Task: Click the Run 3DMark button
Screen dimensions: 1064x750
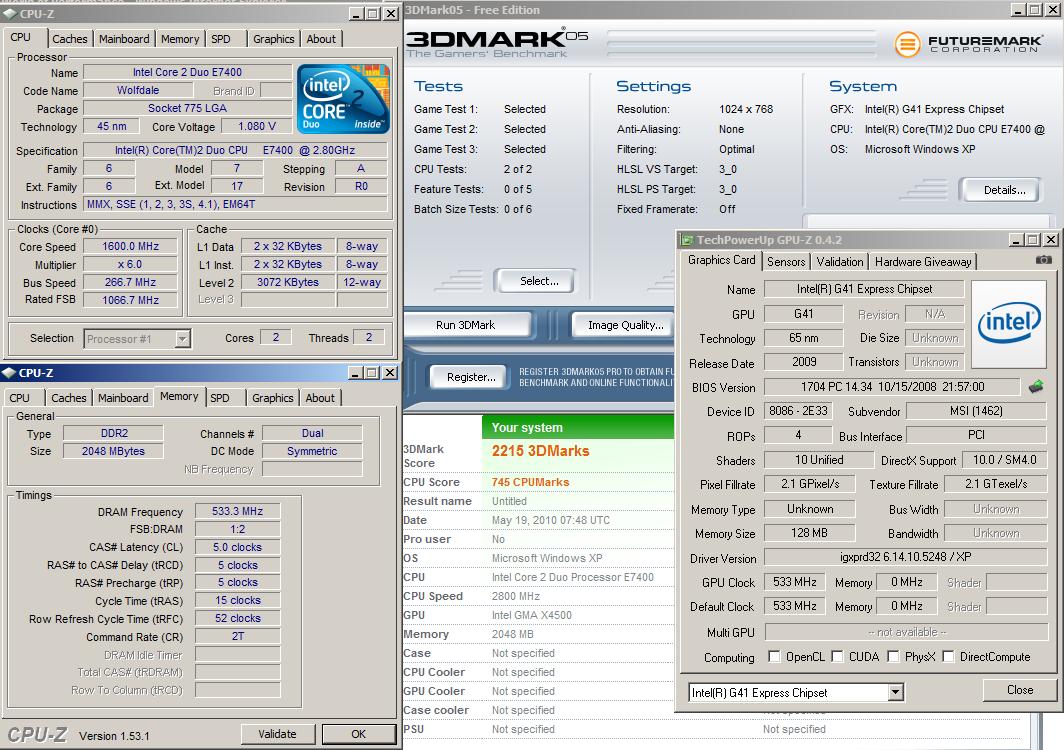Action: coord(466,325)
